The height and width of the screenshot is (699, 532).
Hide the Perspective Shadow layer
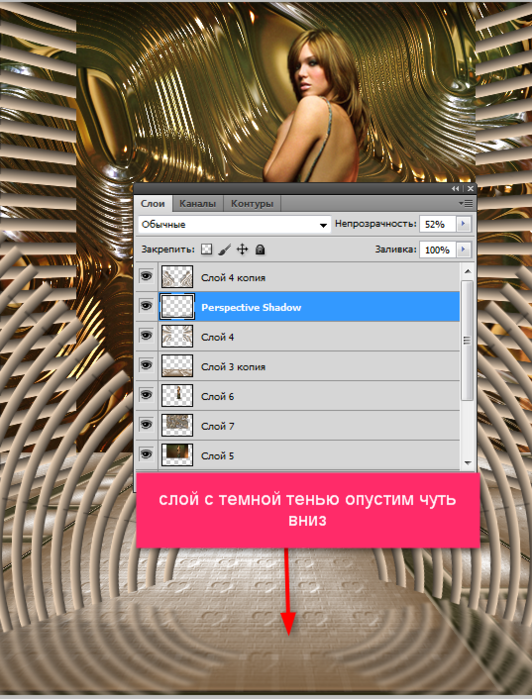pyautogui.click(x=146, y=306)
